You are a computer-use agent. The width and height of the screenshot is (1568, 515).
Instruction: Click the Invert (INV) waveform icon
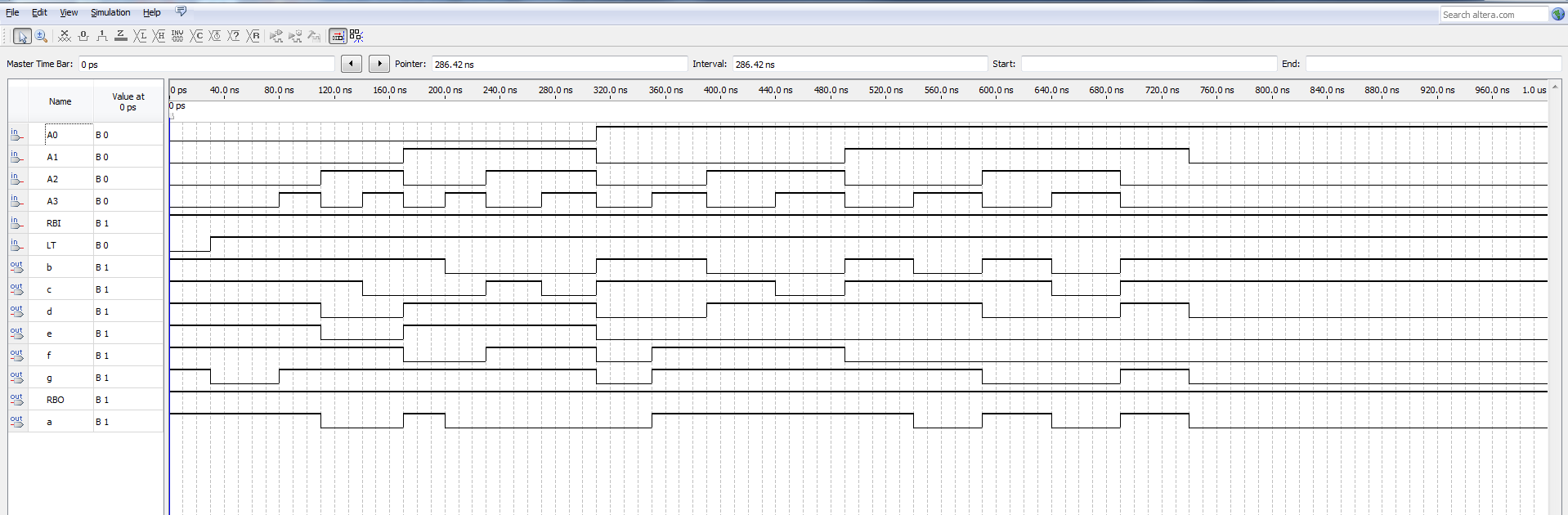[x=177, y=36]
